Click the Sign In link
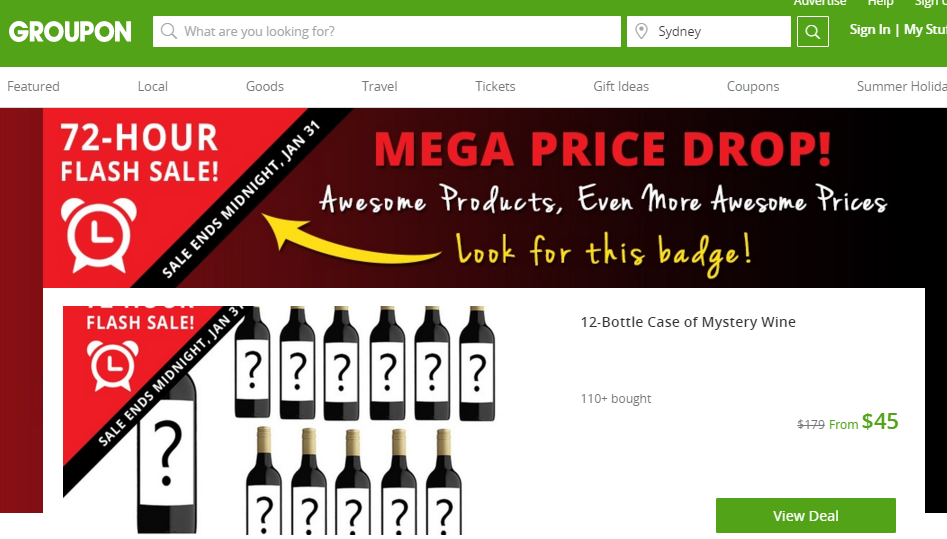This screenshot has height=539, width=947. [x=870, y=30]
